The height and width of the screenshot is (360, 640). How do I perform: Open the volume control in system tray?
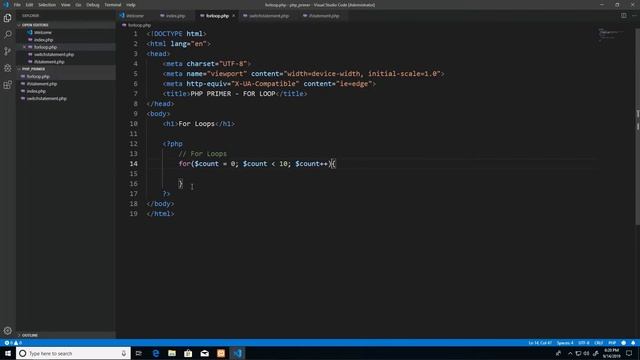point(587,353)
